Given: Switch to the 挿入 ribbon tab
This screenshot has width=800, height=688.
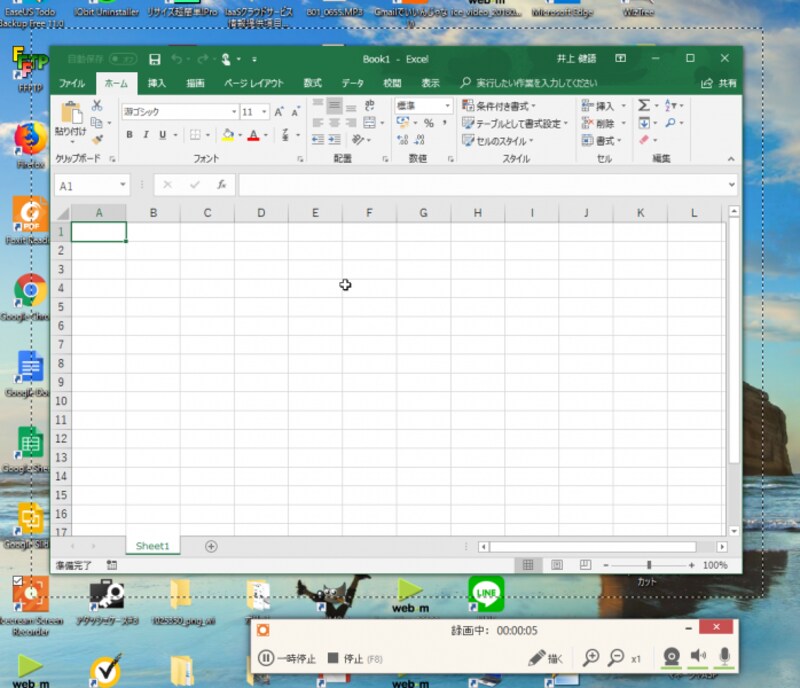Looking at the screenshot, I should coord(157,83).
